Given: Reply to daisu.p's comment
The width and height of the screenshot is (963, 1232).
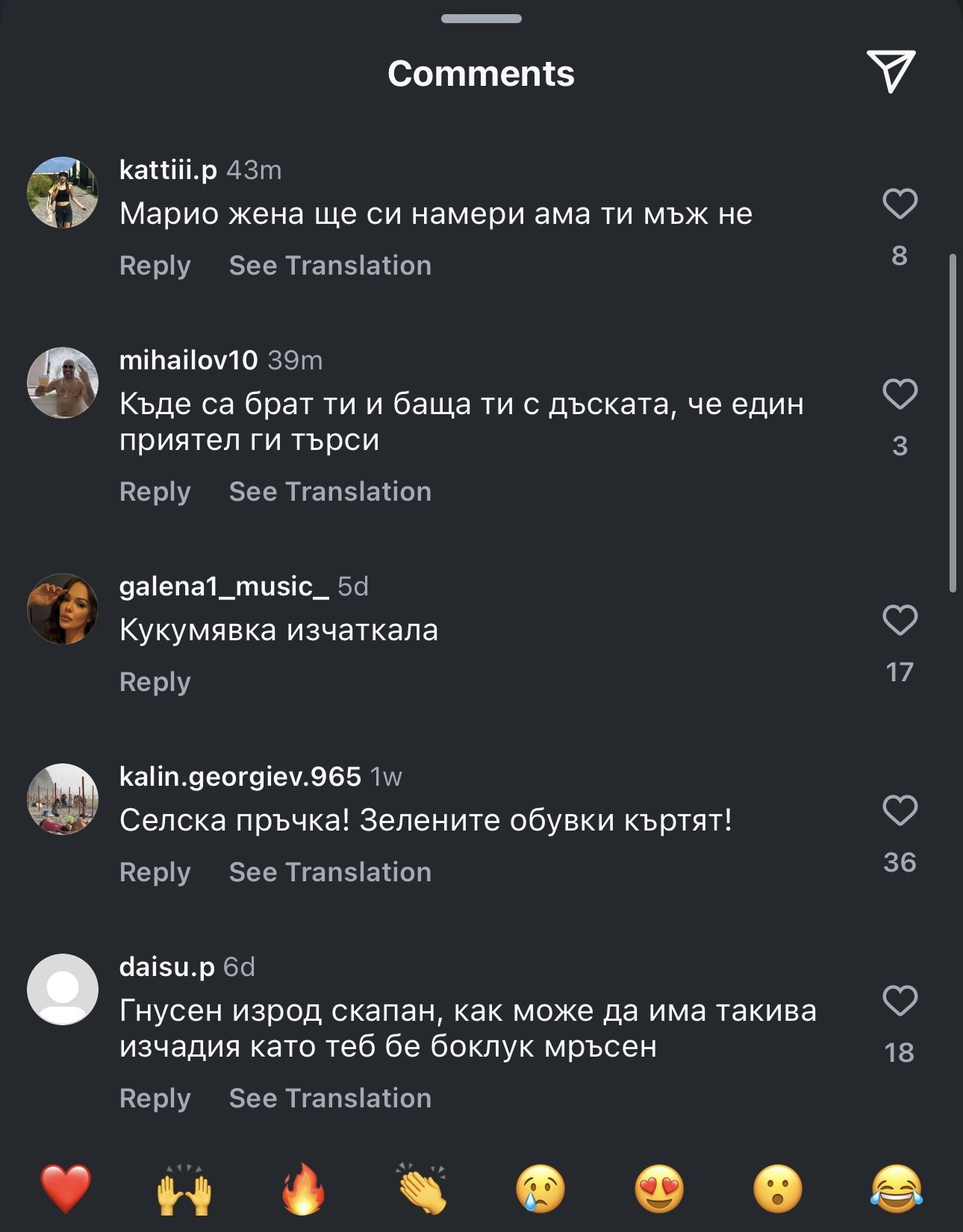Looking at the screenshot, I should [x=155, y=1098].
